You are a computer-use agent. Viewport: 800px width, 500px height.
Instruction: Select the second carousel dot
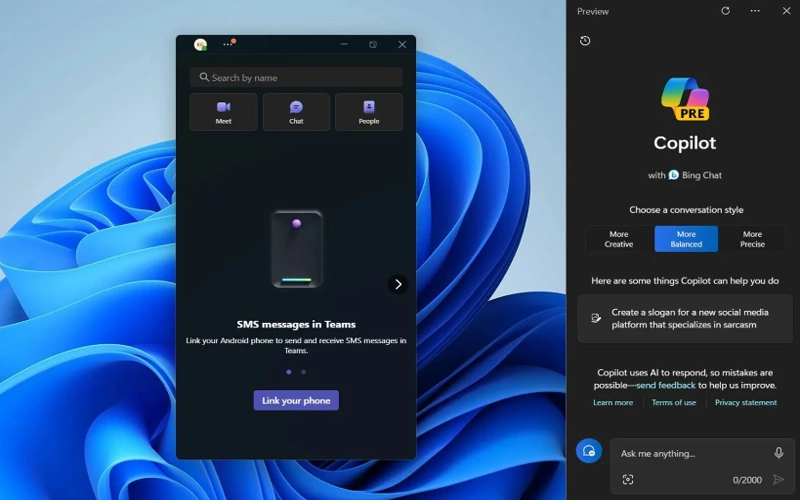coord(304,372)
